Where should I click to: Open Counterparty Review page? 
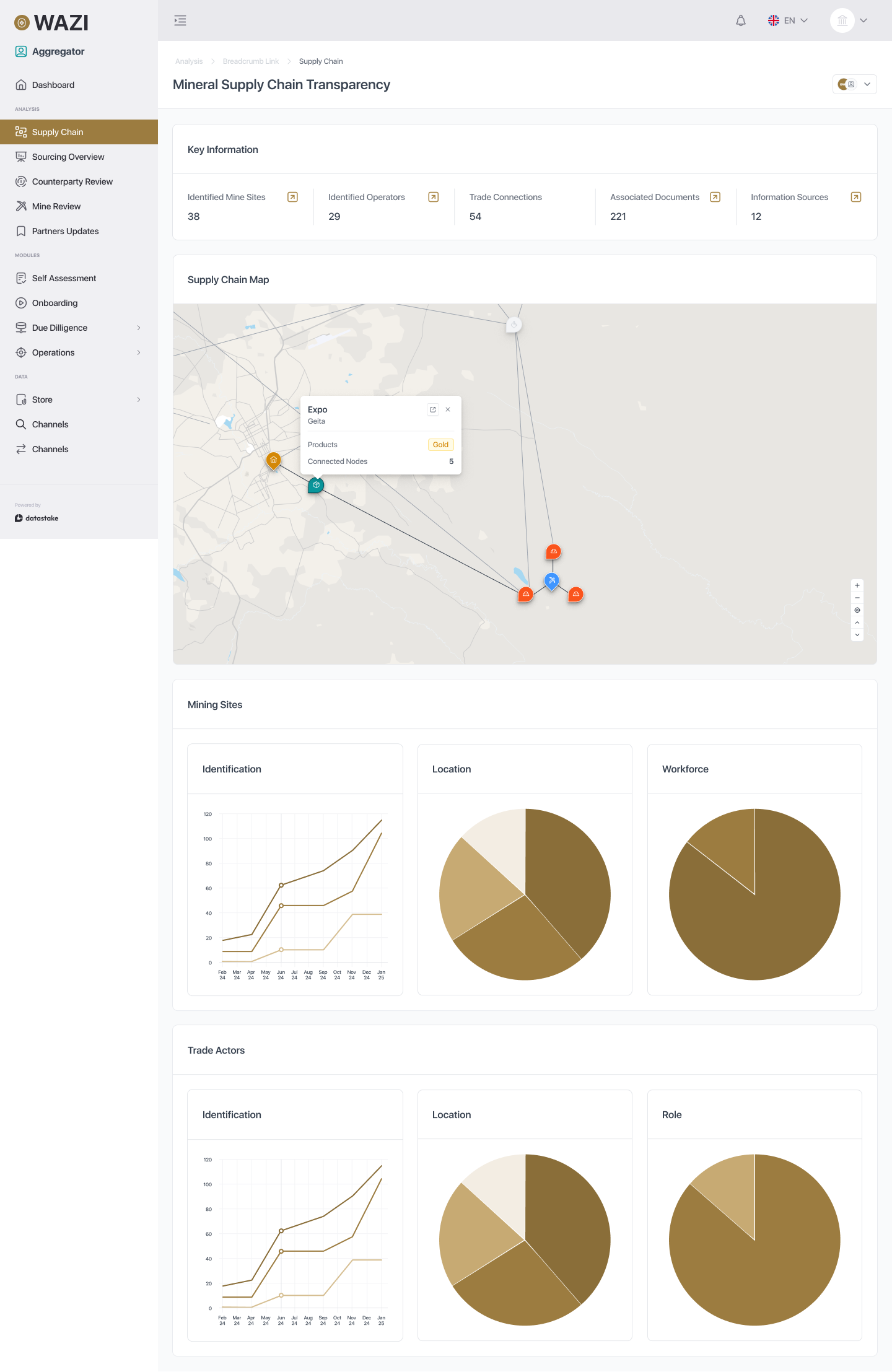point(79,181)
